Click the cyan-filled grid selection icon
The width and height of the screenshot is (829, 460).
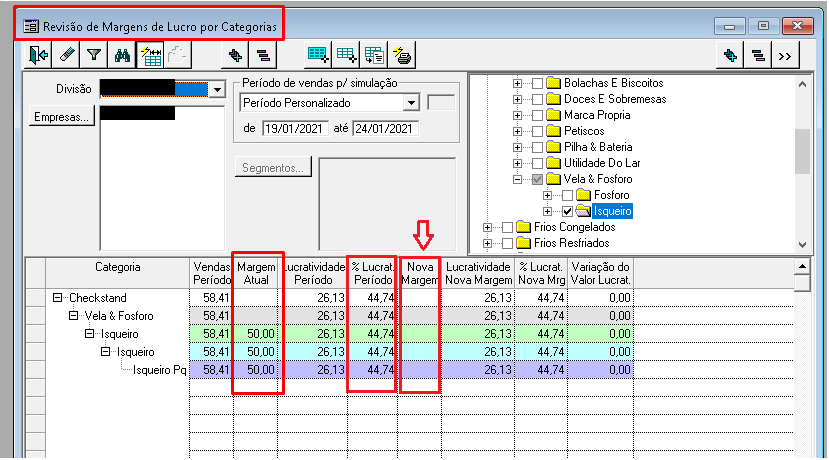click(318, 55)
